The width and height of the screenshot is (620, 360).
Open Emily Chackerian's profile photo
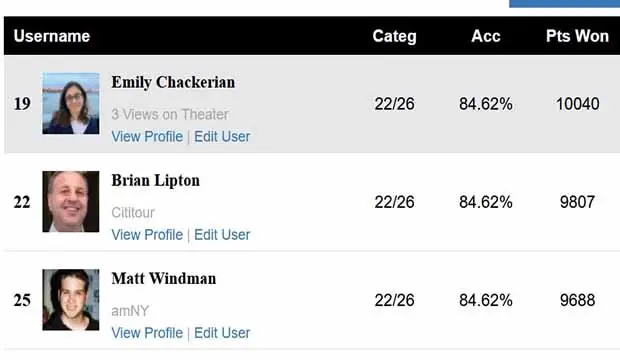pos(71,103)
